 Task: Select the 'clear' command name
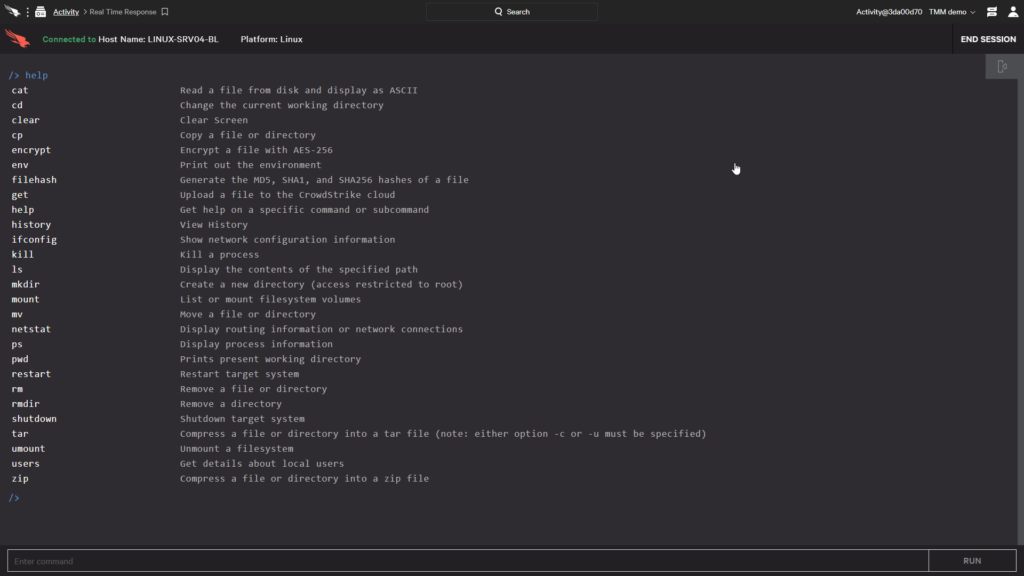point(25,120)
